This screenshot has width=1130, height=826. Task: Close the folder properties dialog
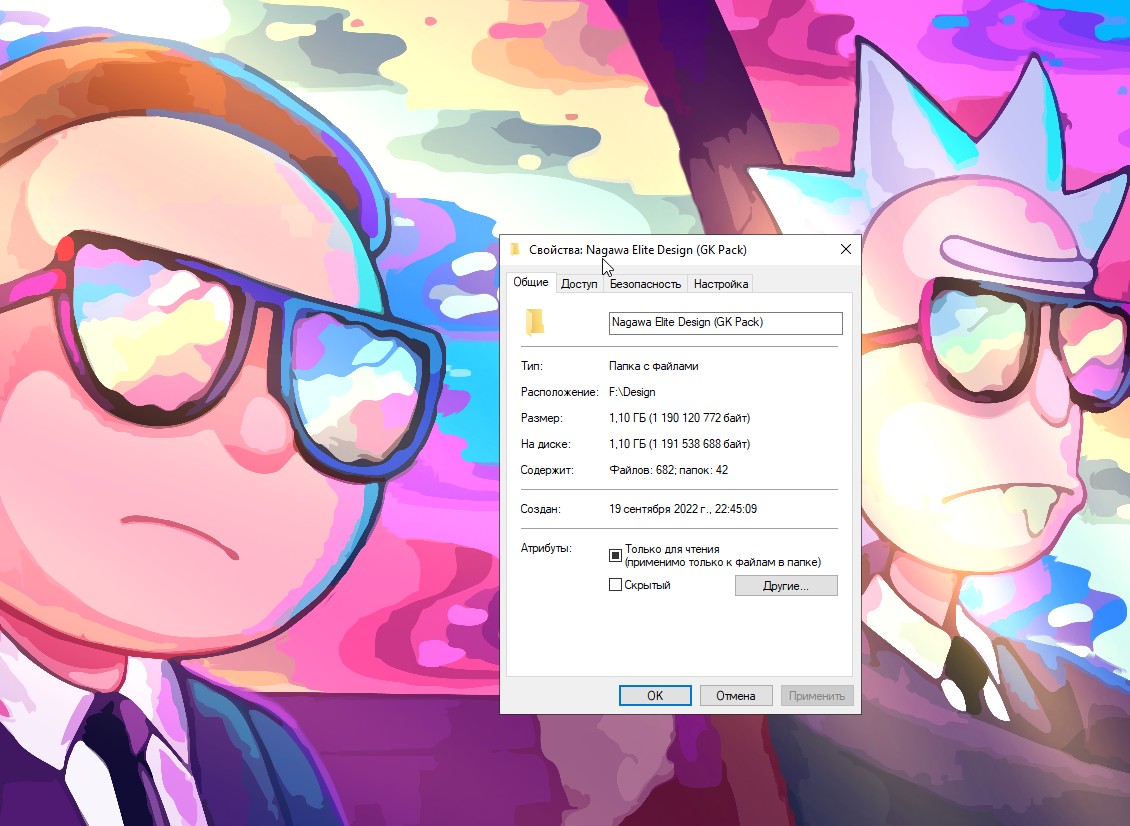point(845,249)
